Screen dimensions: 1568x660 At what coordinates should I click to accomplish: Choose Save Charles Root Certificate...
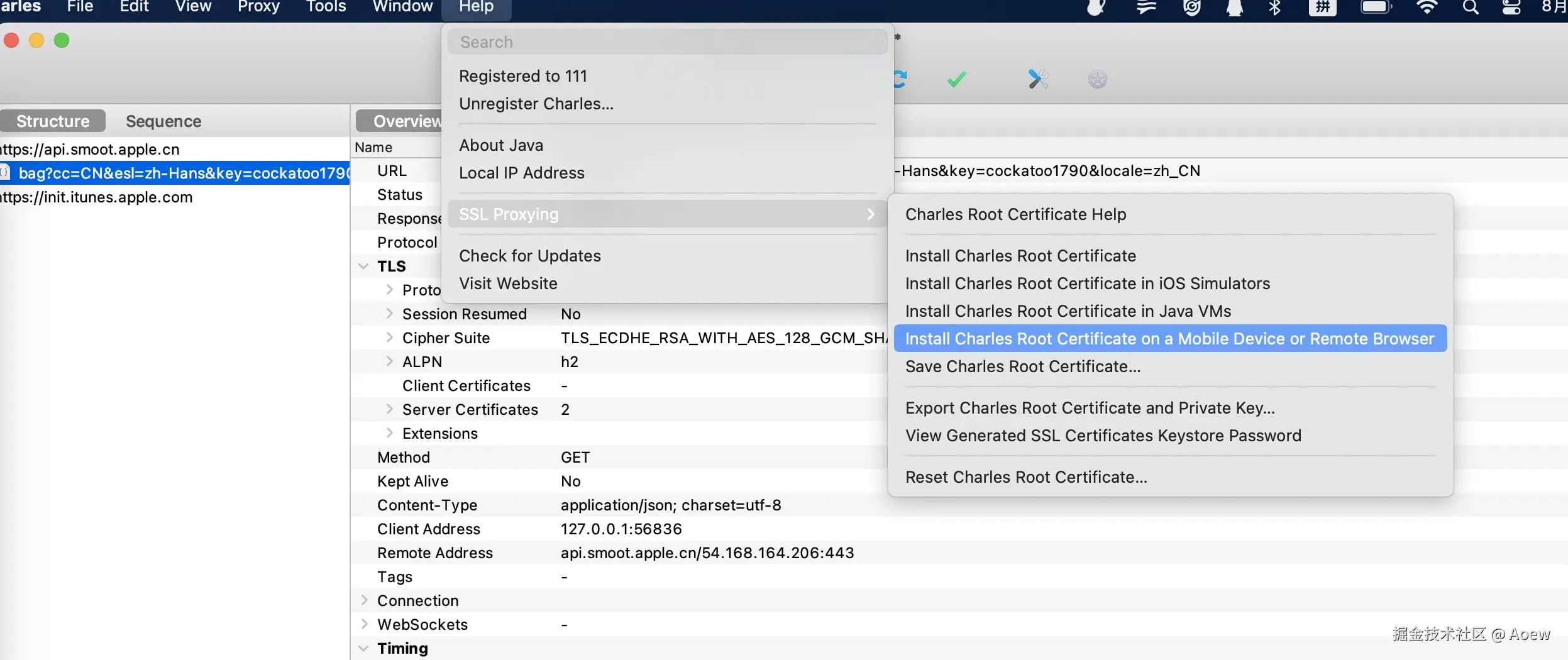(x=1170, y=366)
